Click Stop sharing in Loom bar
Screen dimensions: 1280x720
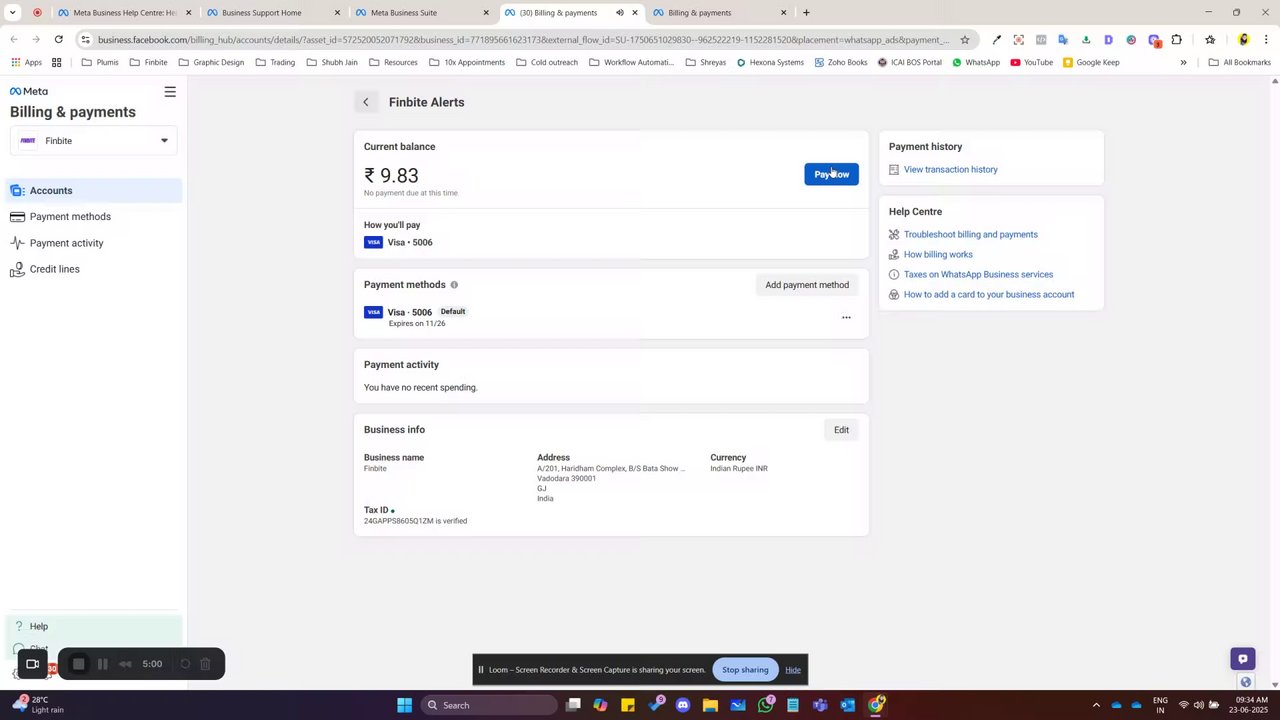pyautogui.click(x=745, y=670)
